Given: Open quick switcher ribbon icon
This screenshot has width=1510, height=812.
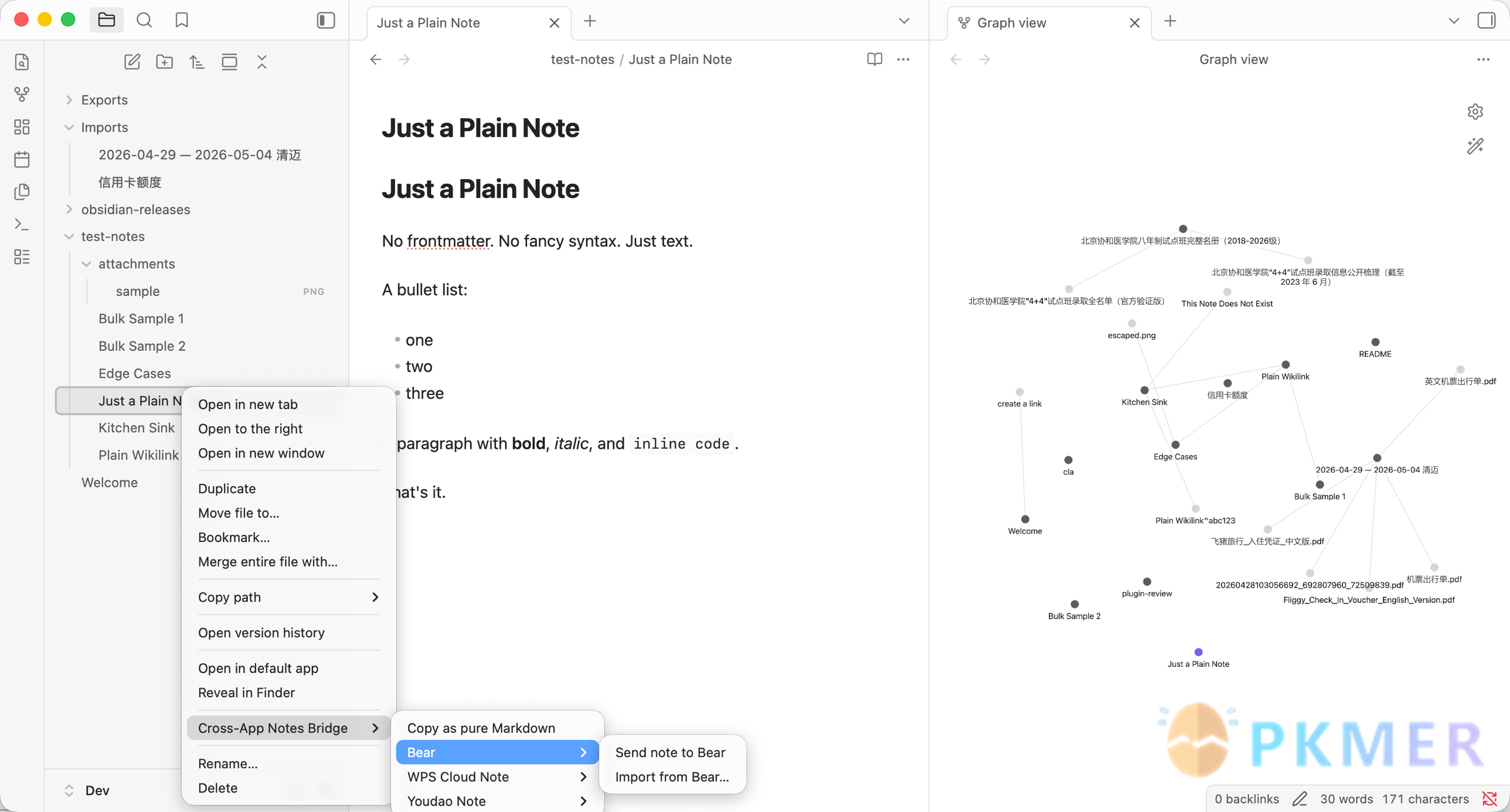Looking at the screenshot, I should click(22, 62).
